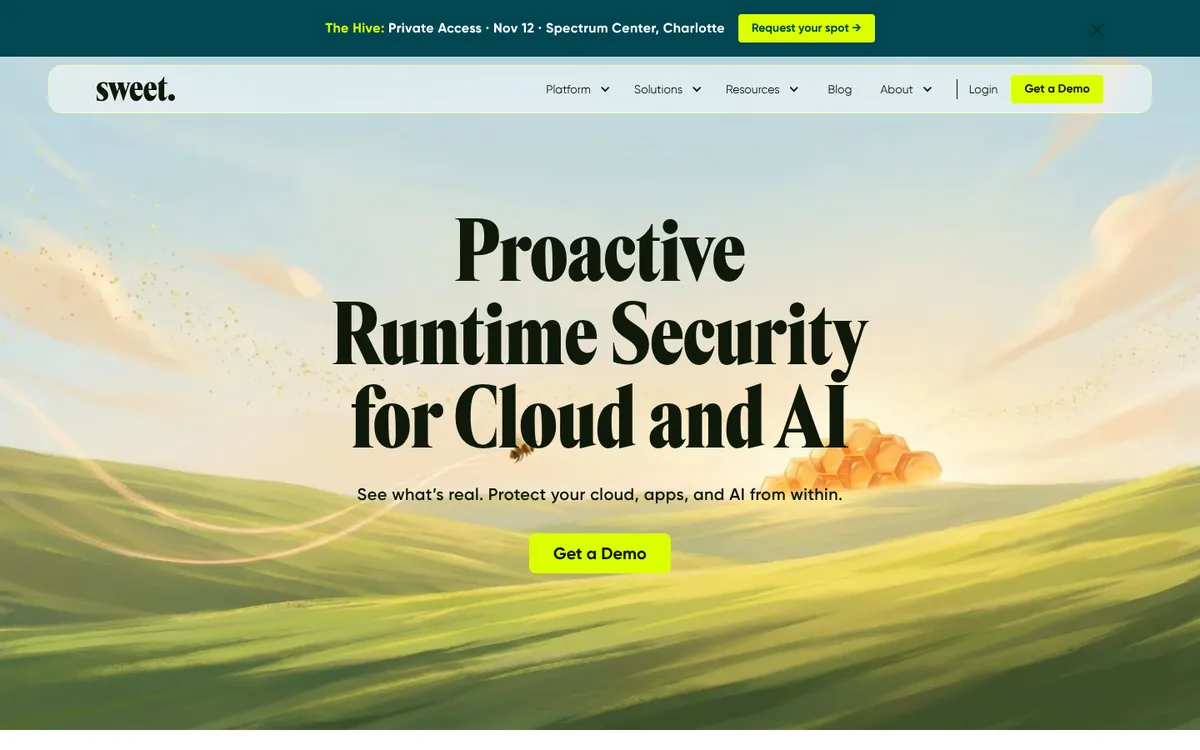Image resolution: width=1200 pixels, height=750 pixels.
Task: Click Get a Demo in navbar
Action: tap(1057, 89)
